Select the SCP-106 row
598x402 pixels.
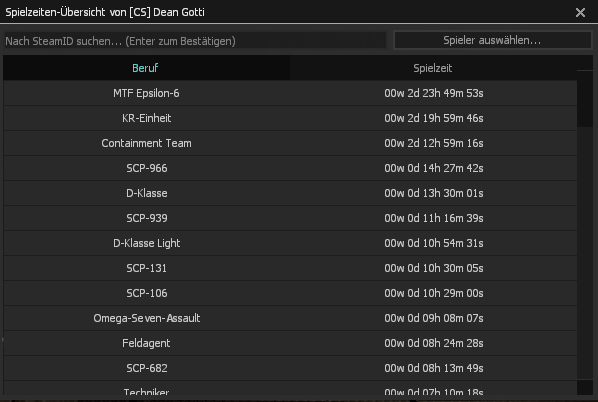click(290, 293)
